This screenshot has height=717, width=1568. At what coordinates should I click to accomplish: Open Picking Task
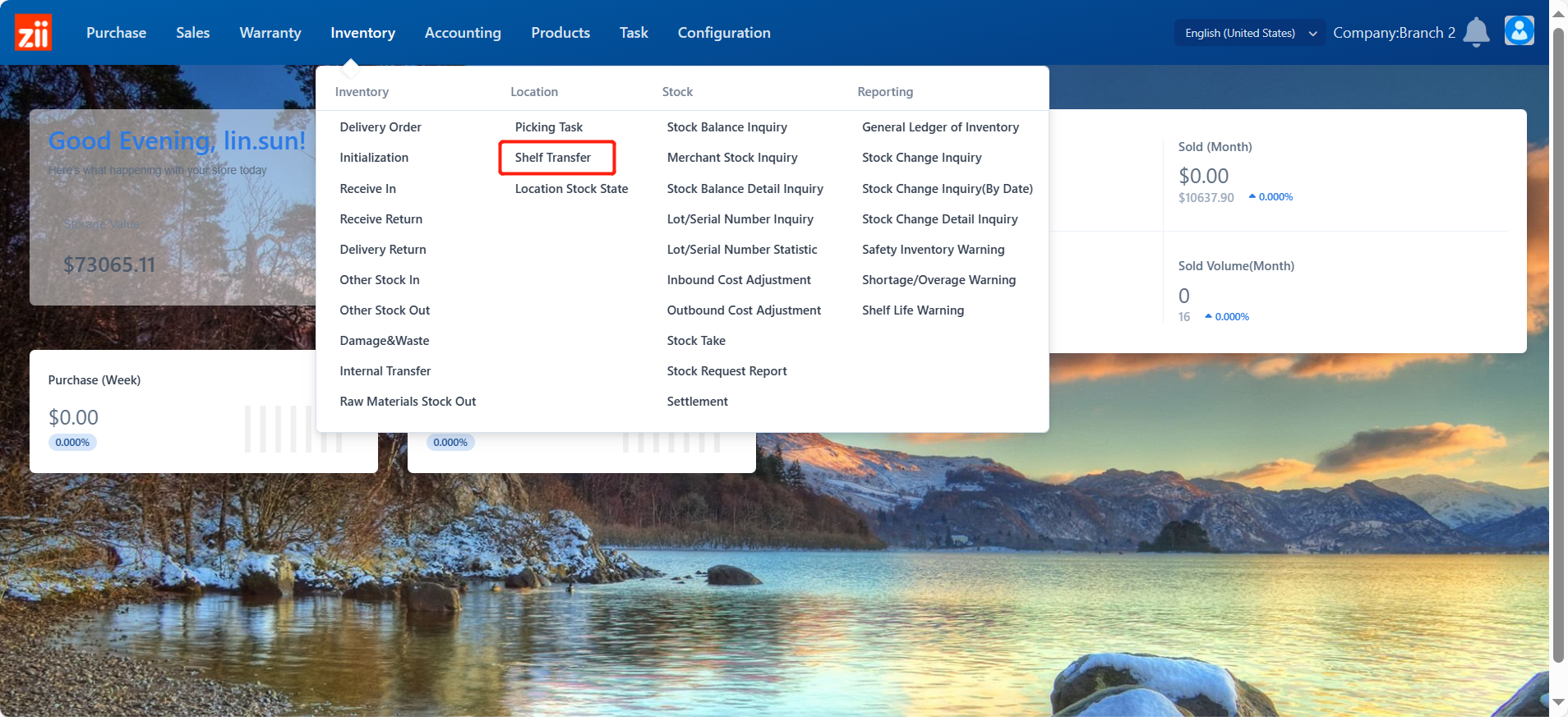point(549,127)
